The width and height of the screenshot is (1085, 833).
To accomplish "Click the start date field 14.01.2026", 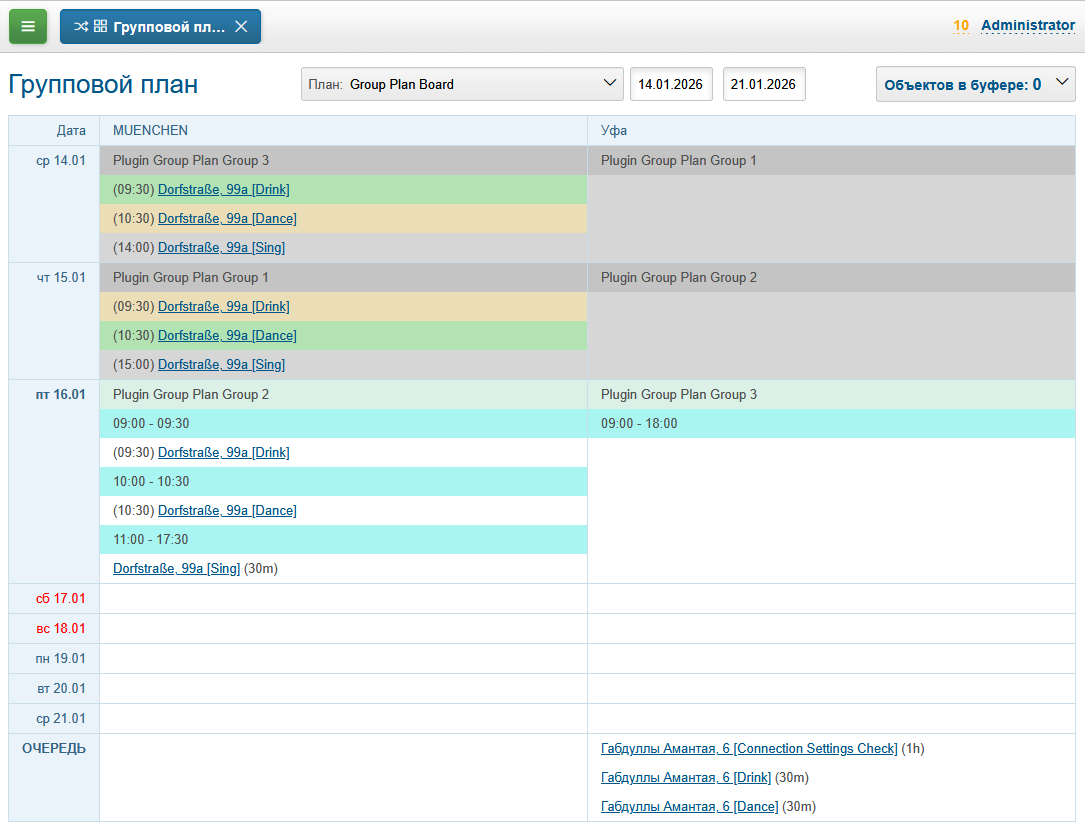I will pos(671,85).
